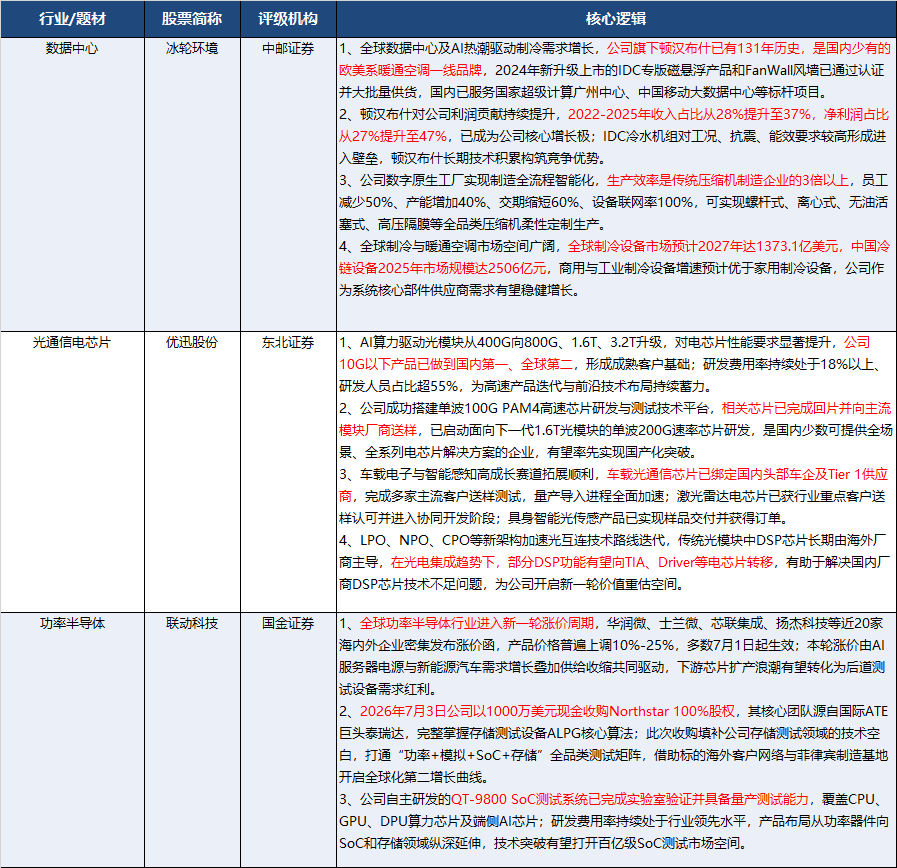Screen dimensions: 897x868
Task: Click the 股票简称 column header
Action: tap(192, 19)
